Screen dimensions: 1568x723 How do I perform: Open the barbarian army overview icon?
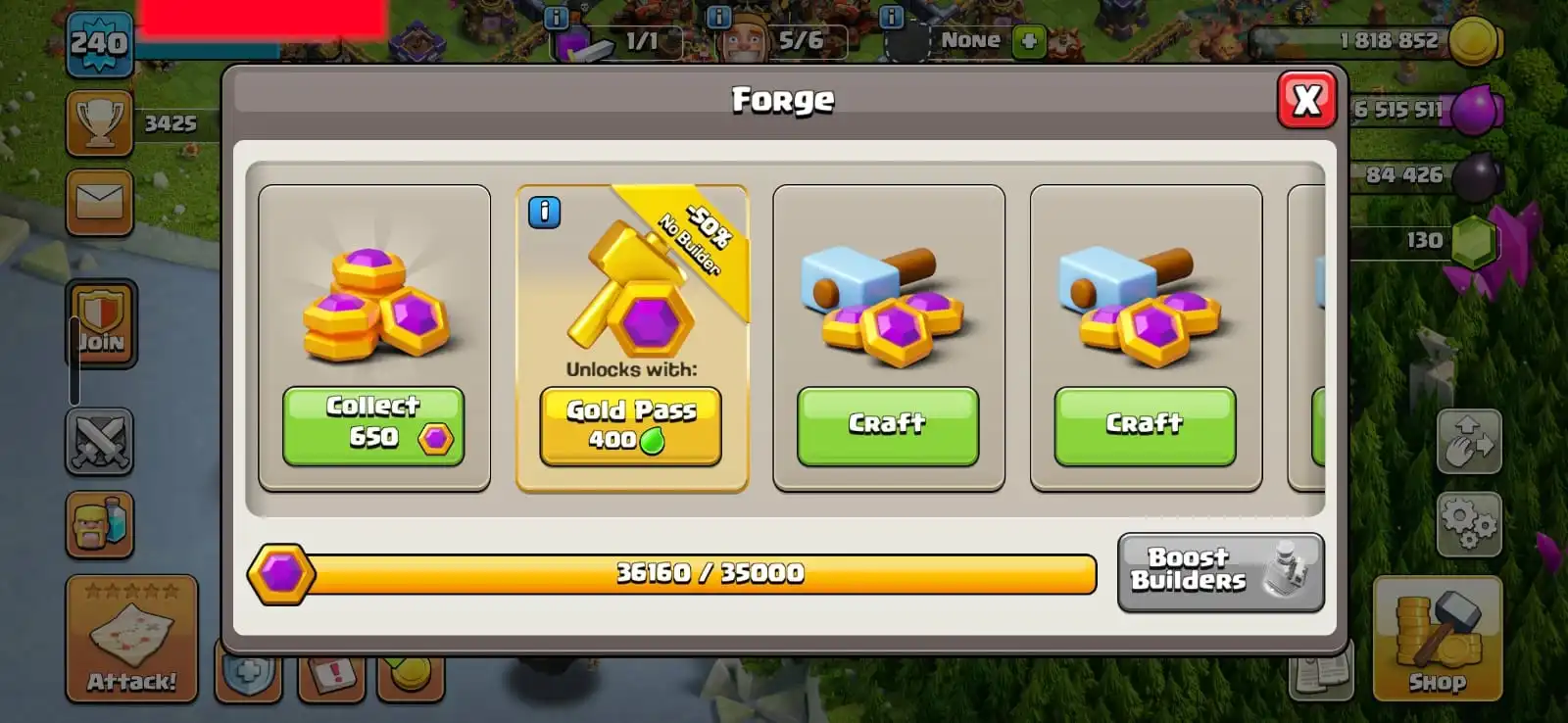point(100,525)
